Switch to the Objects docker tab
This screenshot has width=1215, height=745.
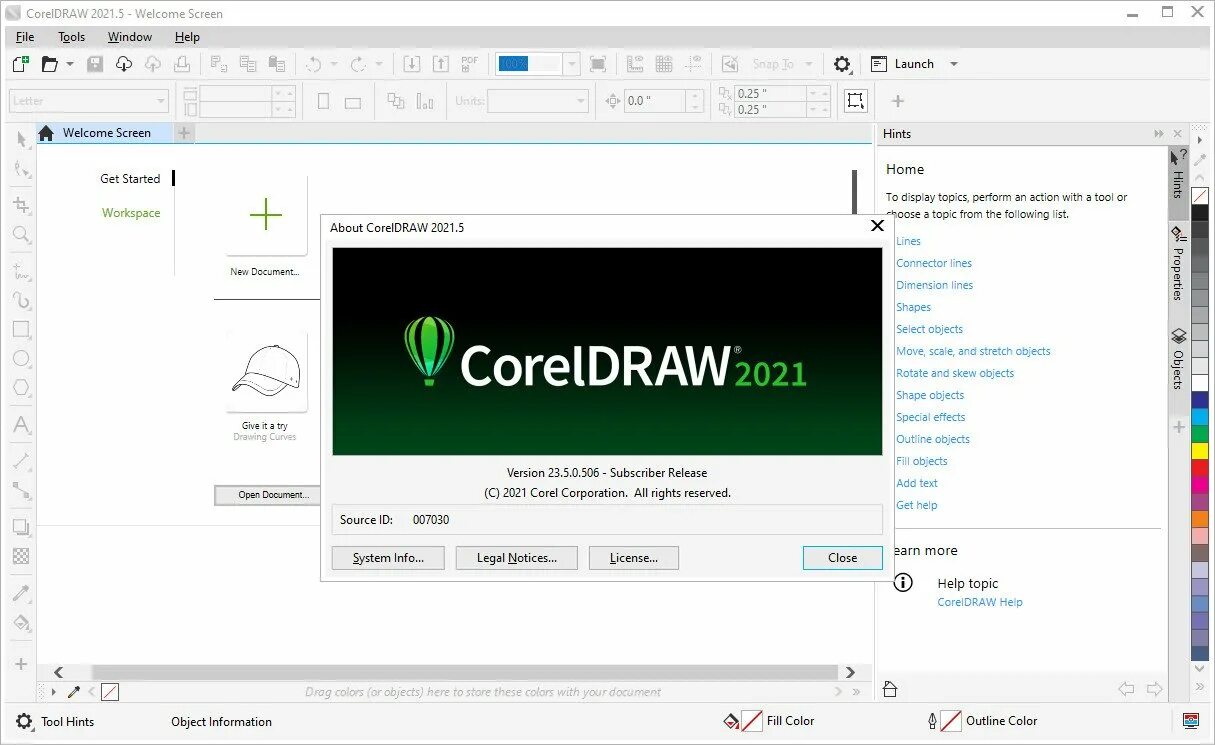tap(1178, 358)
